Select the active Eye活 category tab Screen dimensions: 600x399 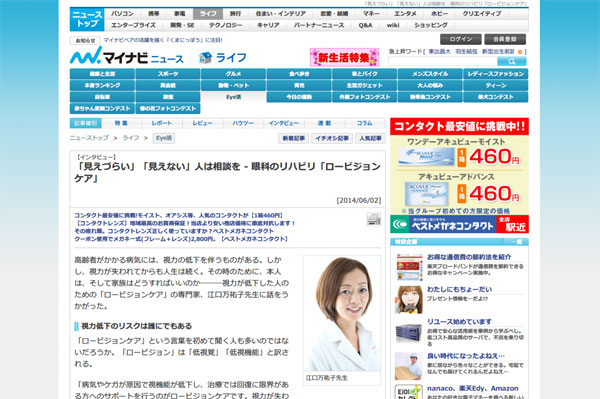233,97
